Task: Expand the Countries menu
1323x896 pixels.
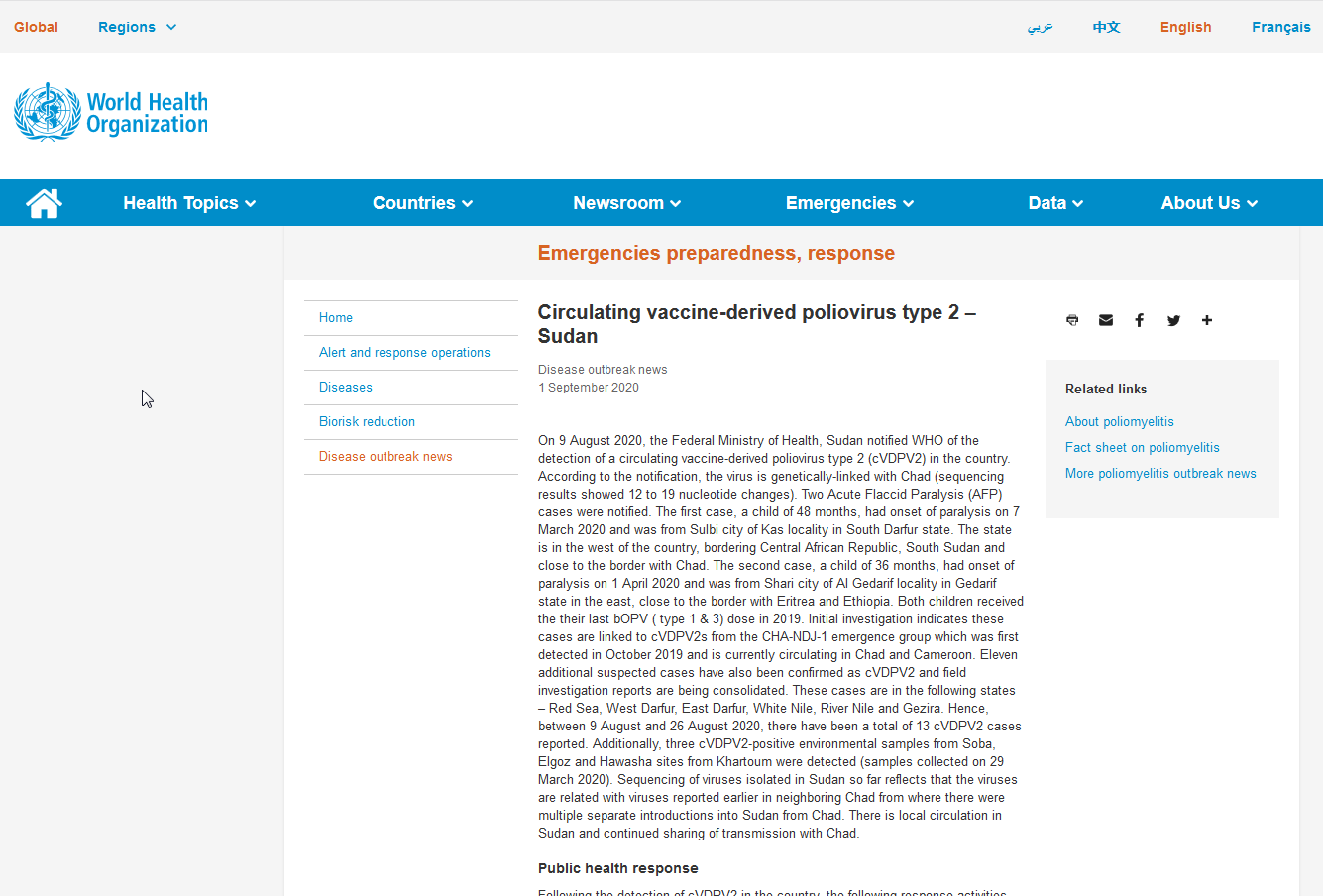Action: pyautogui.click(x=422, y=203)
